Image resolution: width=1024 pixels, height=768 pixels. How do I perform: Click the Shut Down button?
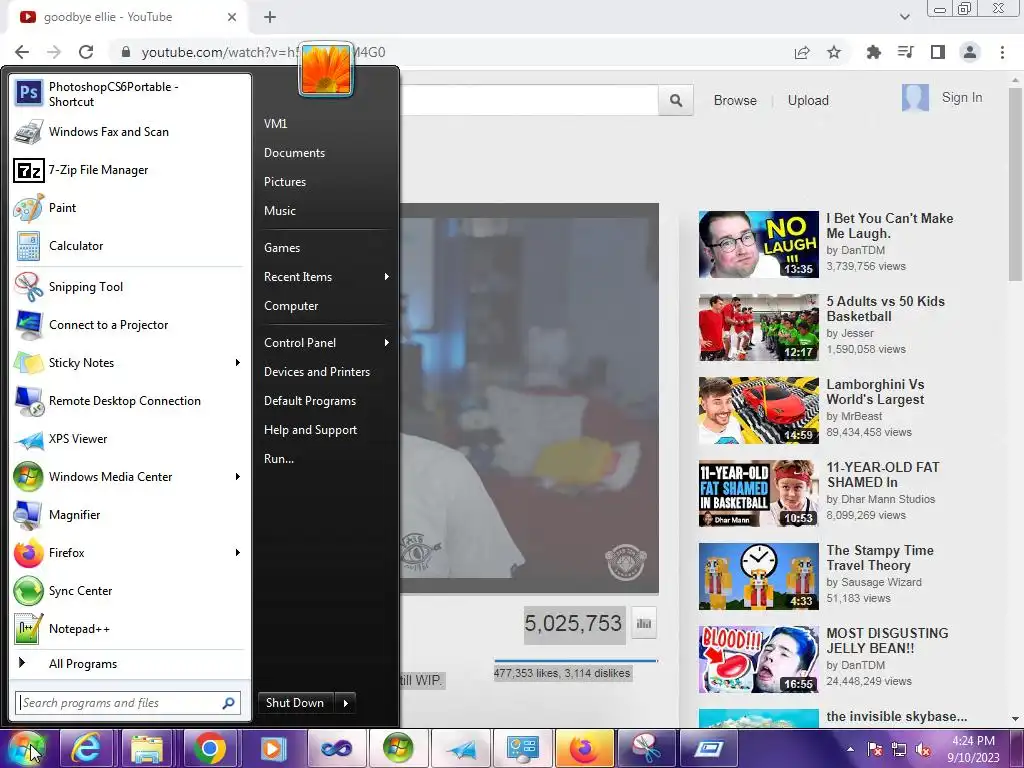coord(295,703)
